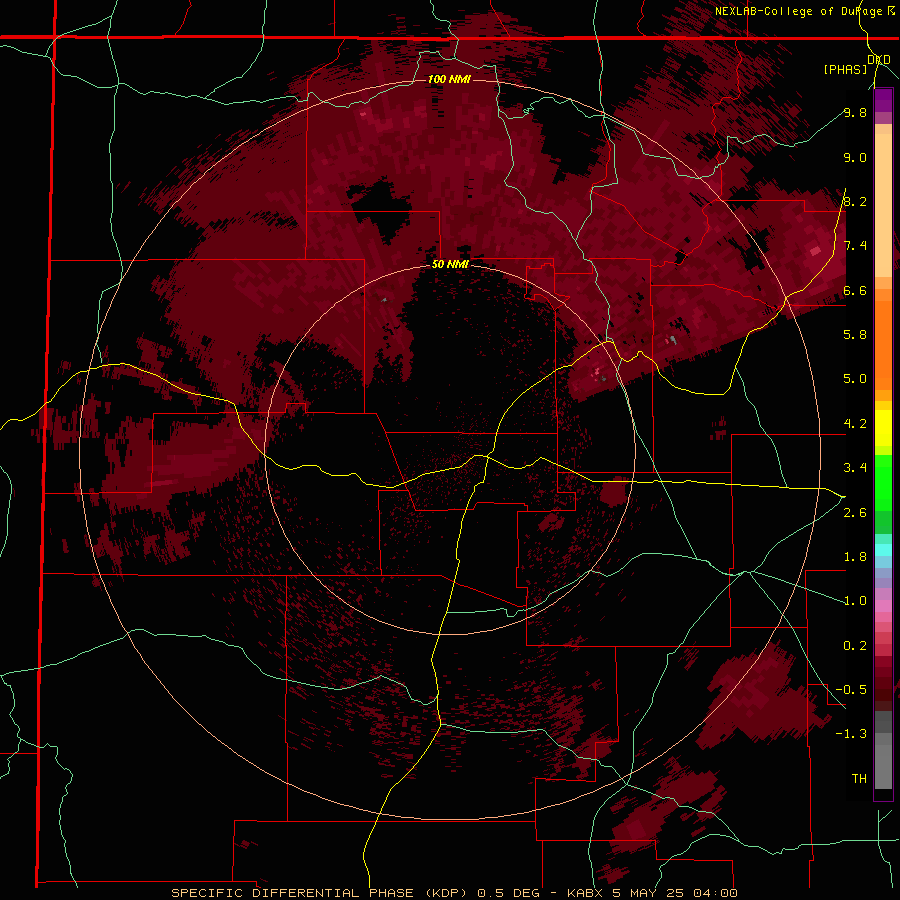This screenshot has height=900, width=900.
Task: Pick the purple band atop the color bar
Action: [883, 100]
